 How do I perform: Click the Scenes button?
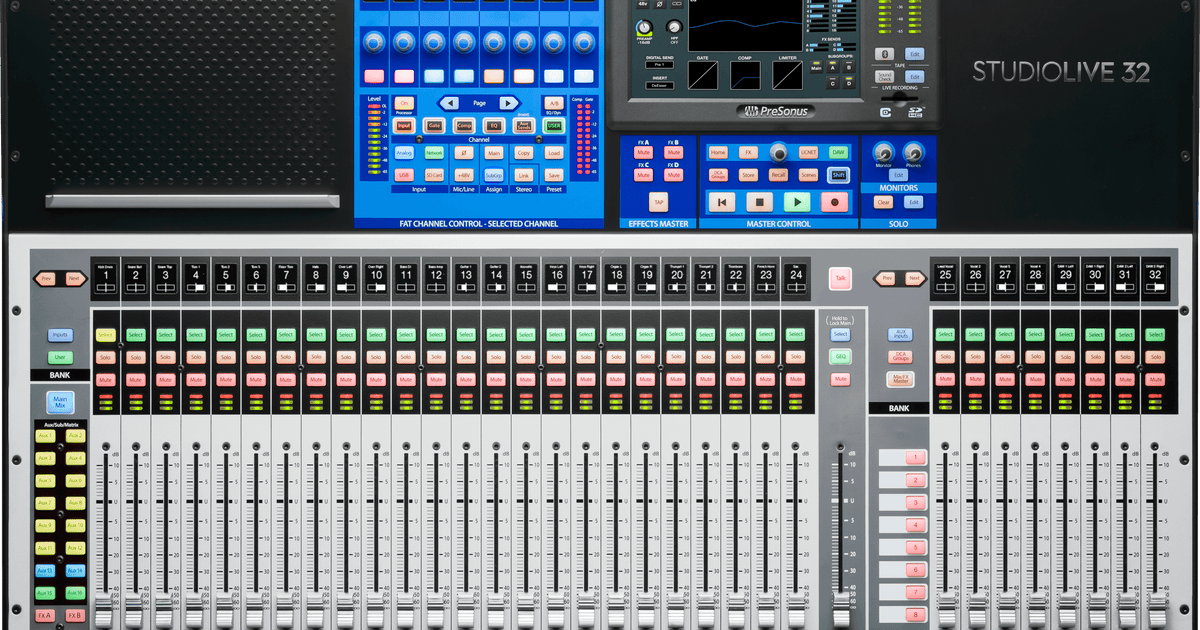(x=809, y=175)
